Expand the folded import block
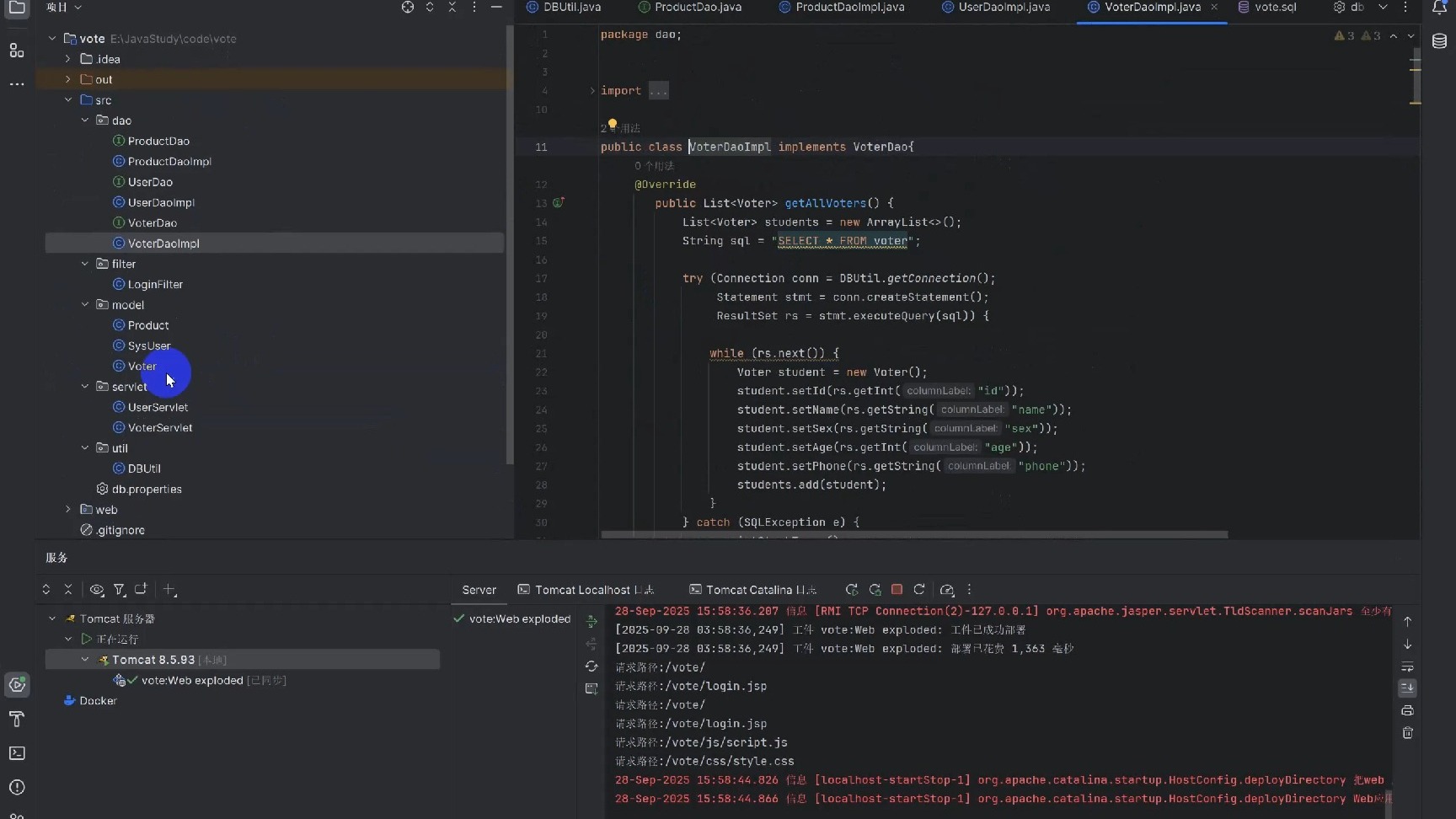Screen dimensions: 1456x819 click(x=592, y=91)
